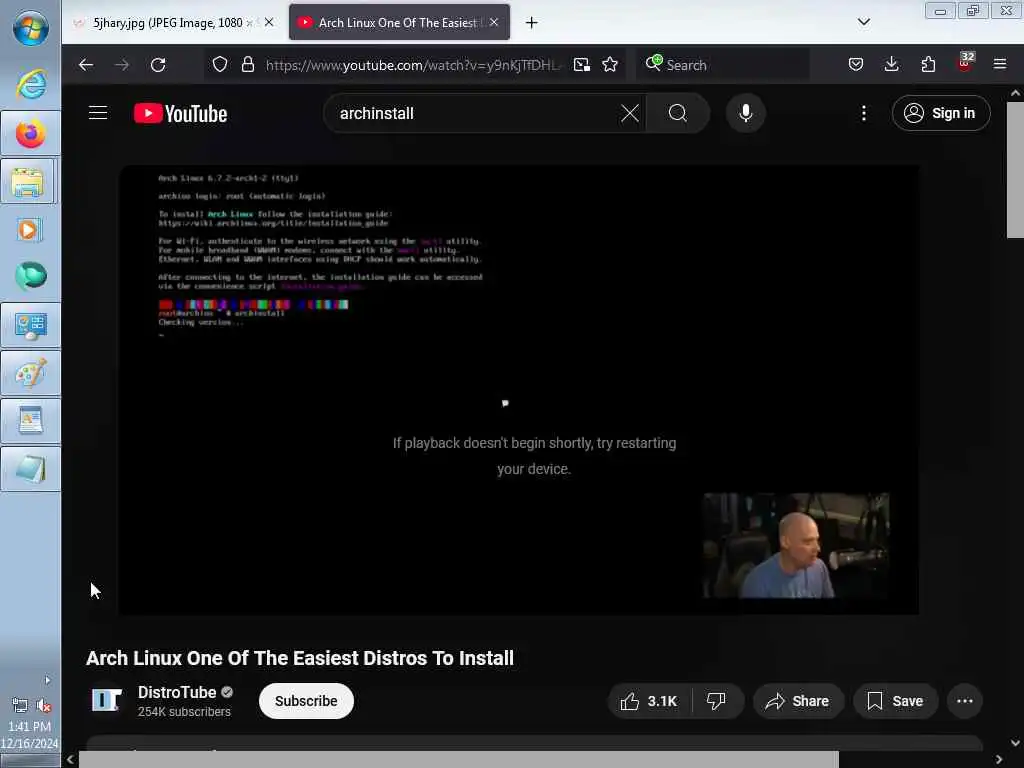Show hidden tray icons arrow
Screen dimensions: 1024x768
[47, 680]
